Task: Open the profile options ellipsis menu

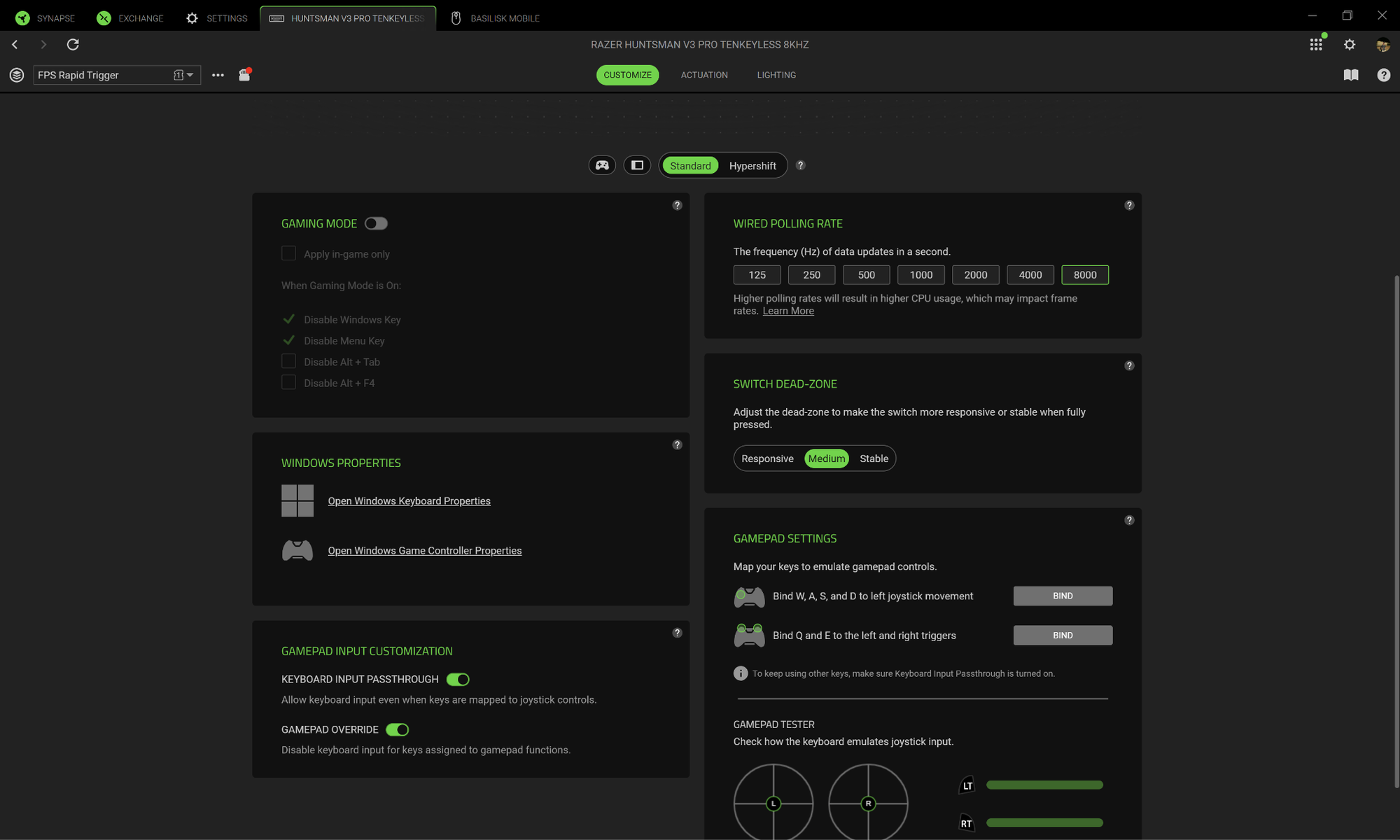Action: pos(218,75)
